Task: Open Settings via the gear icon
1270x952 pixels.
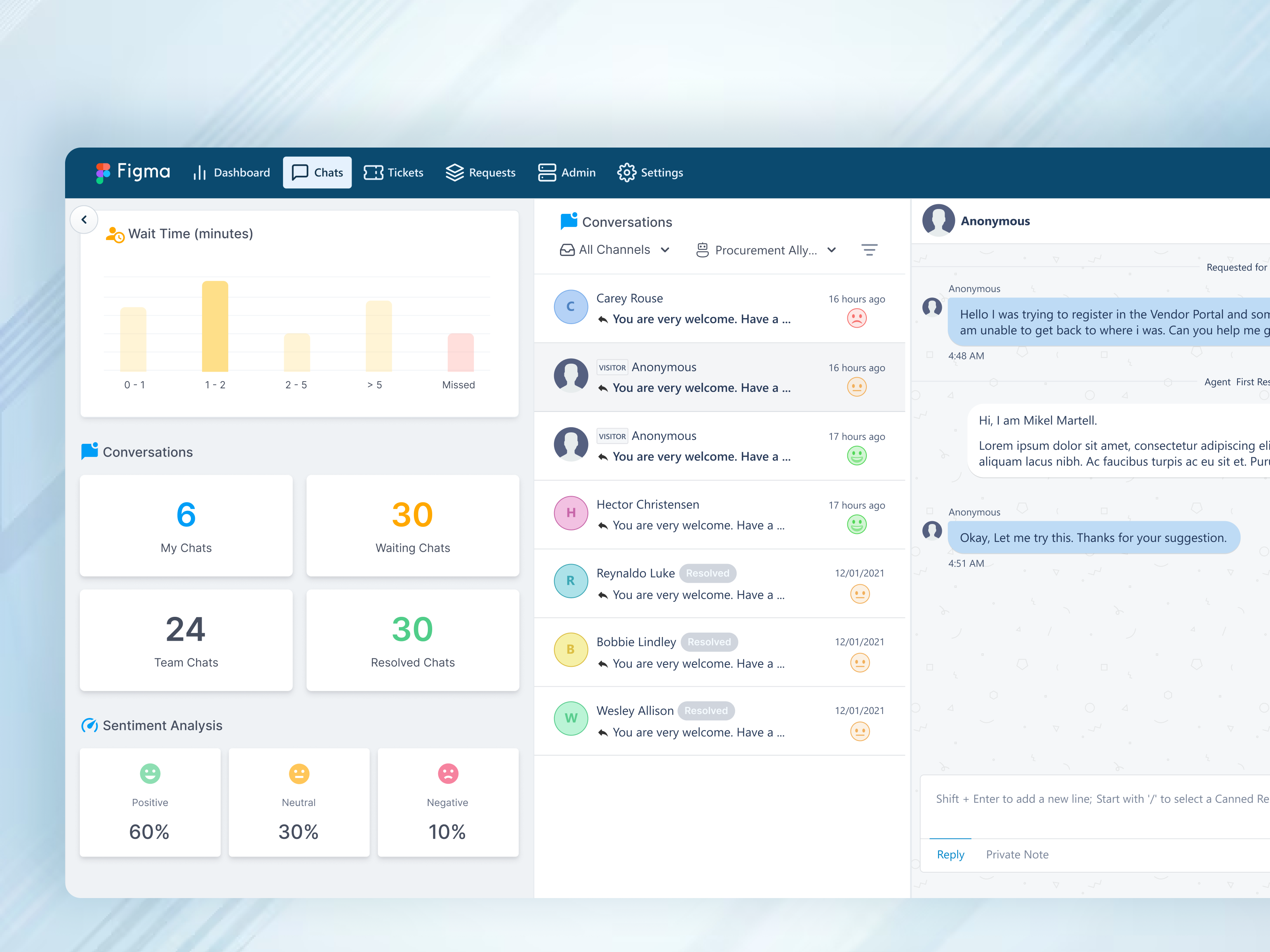Action: coord(626,172)
